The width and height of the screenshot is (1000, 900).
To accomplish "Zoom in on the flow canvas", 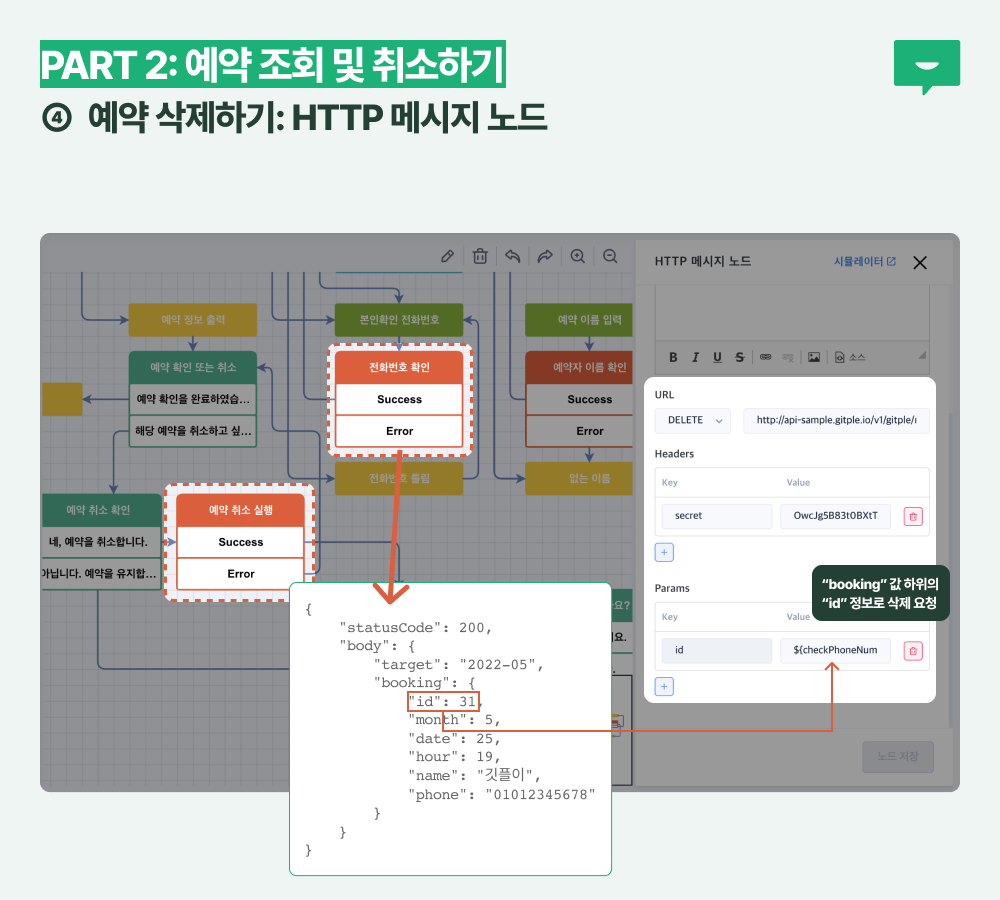I will [x=577, y=256].
